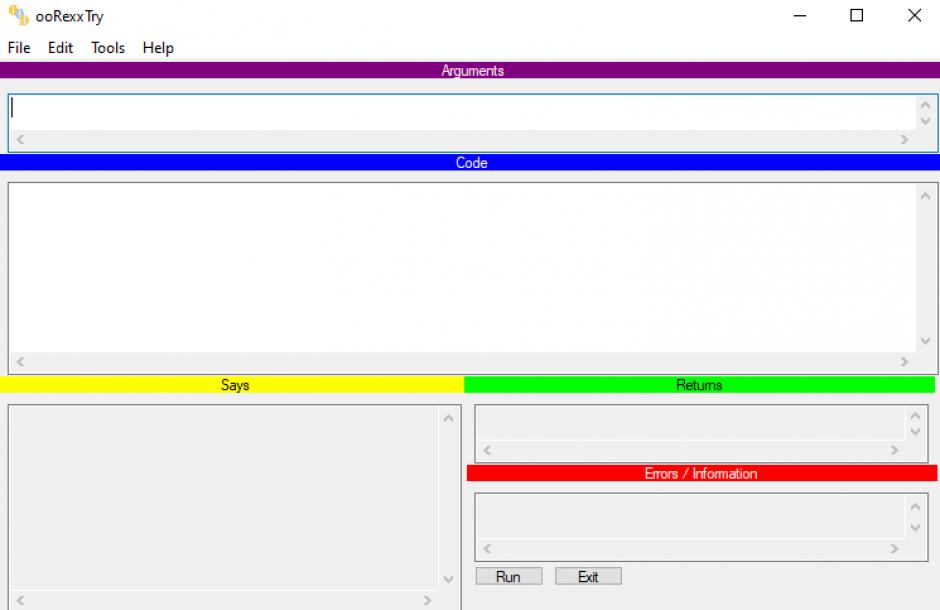The height and width of the screenshot is (610, 940).
Task: Click the Run button
Action: tap(508, 576)
